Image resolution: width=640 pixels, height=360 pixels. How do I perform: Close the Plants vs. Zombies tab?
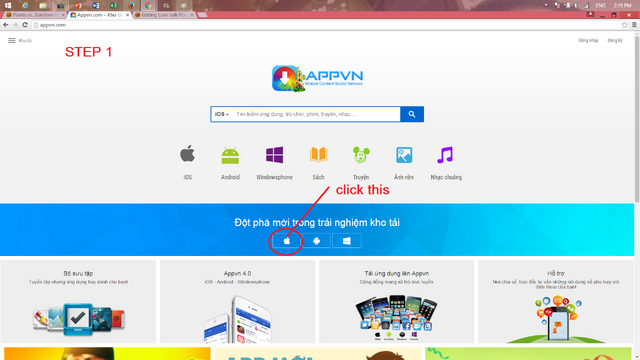pyautogui.click(x=63, y=15)
